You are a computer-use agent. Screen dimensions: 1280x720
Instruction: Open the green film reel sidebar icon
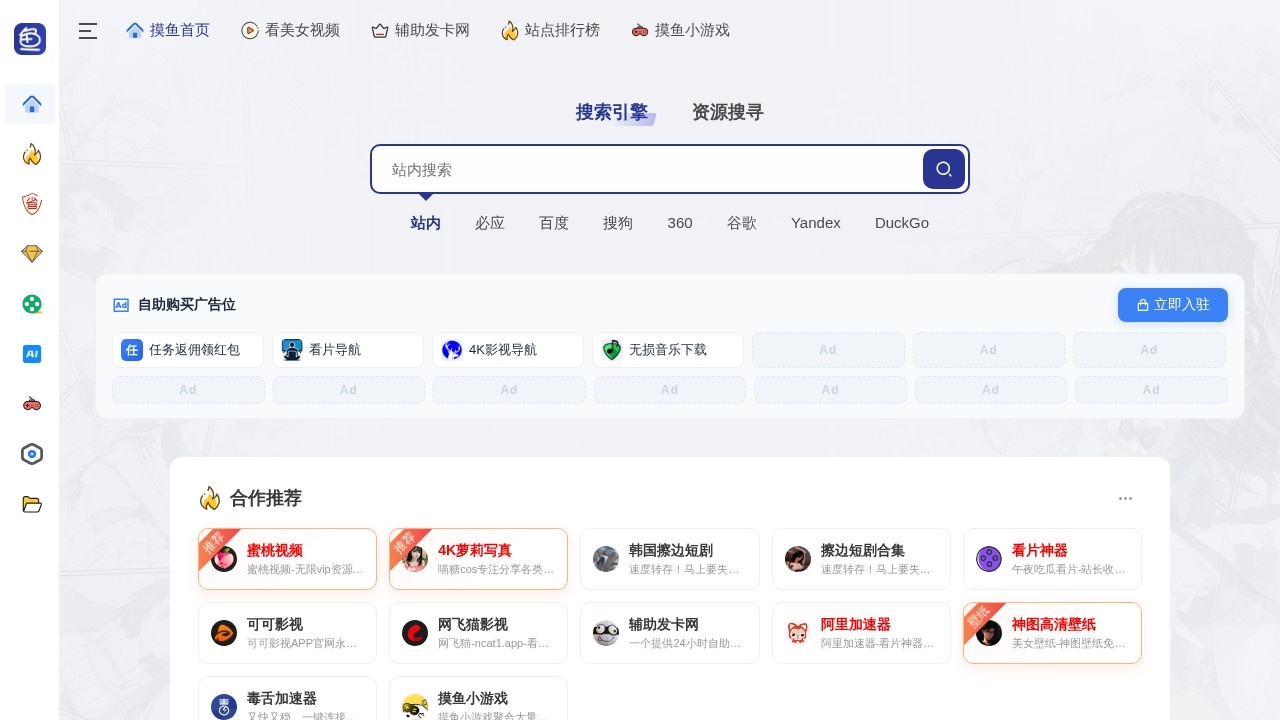coord(32,304)
